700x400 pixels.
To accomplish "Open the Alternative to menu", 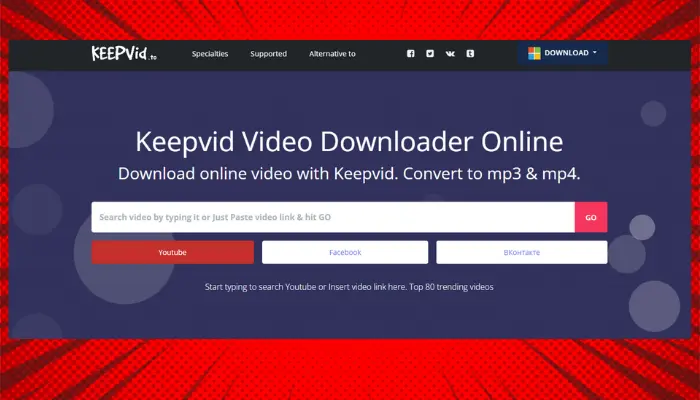I will click(332, 54).
